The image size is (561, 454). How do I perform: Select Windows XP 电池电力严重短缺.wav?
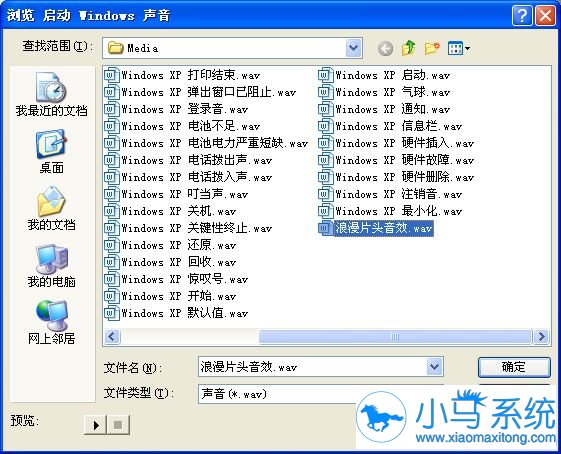pos(206,143)
